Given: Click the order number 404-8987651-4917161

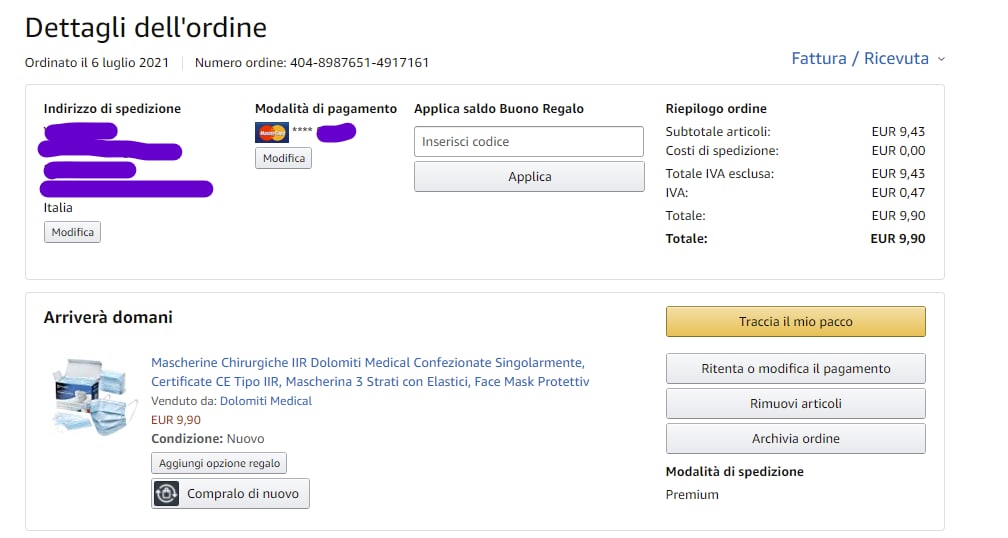Looking at the screenshot, I should [359, 63].
